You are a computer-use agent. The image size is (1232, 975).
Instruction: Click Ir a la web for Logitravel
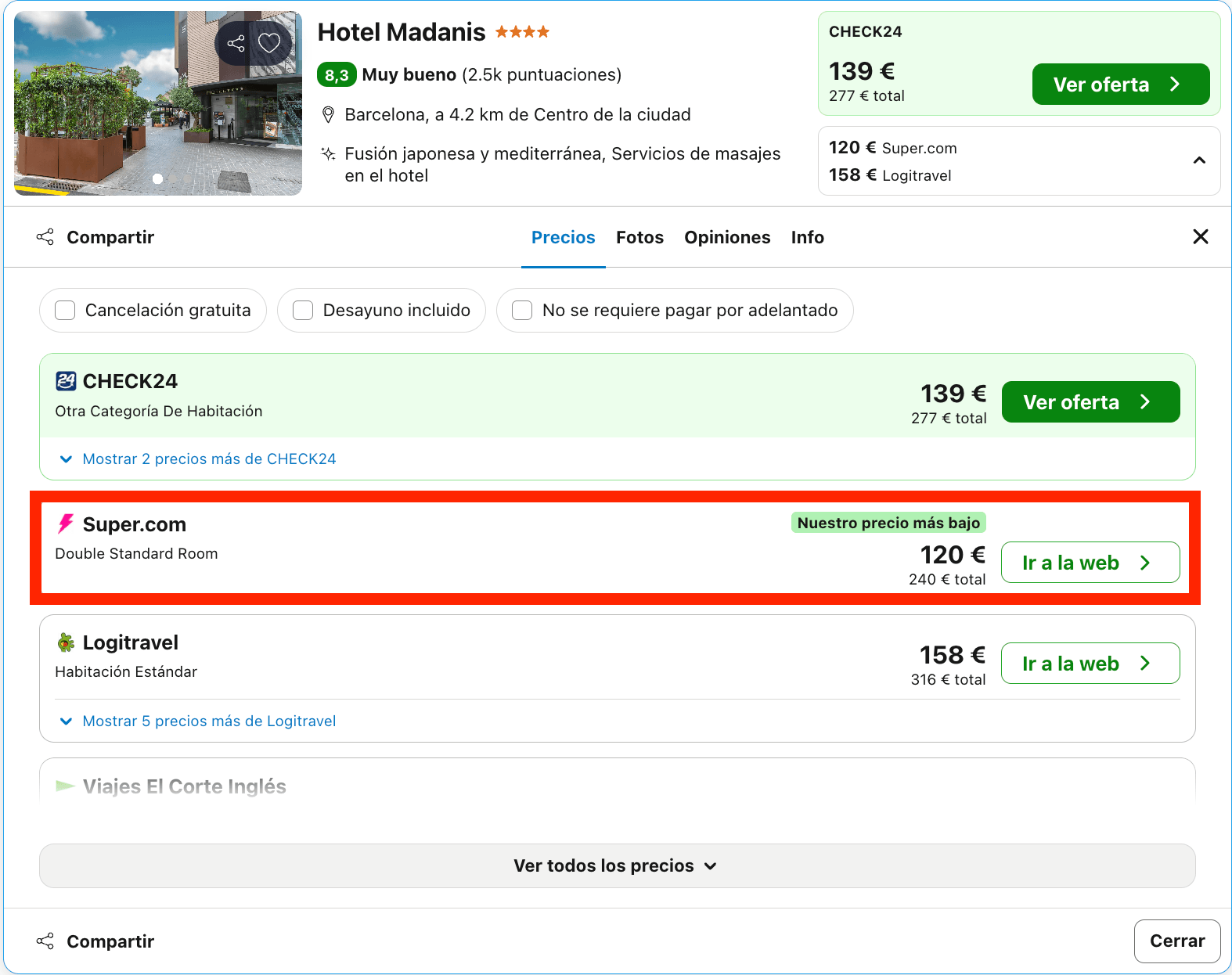tap(1090, 664)
